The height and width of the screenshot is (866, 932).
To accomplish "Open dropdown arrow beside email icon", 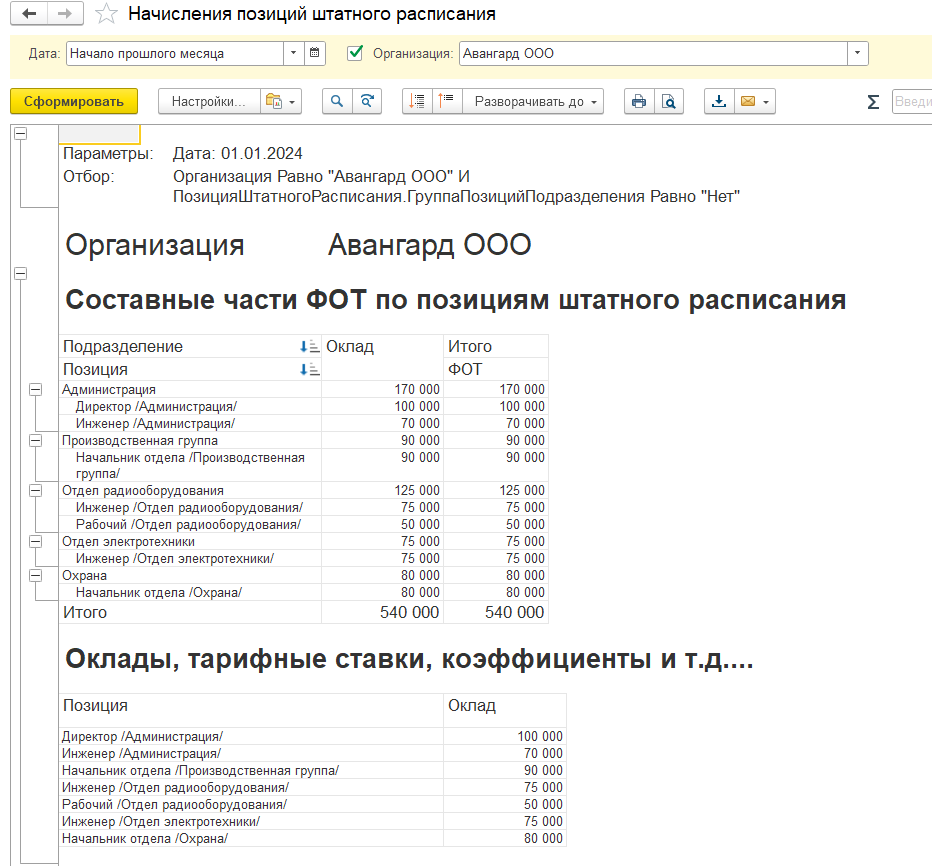I will pyautogui.click(x=766, y=102).
